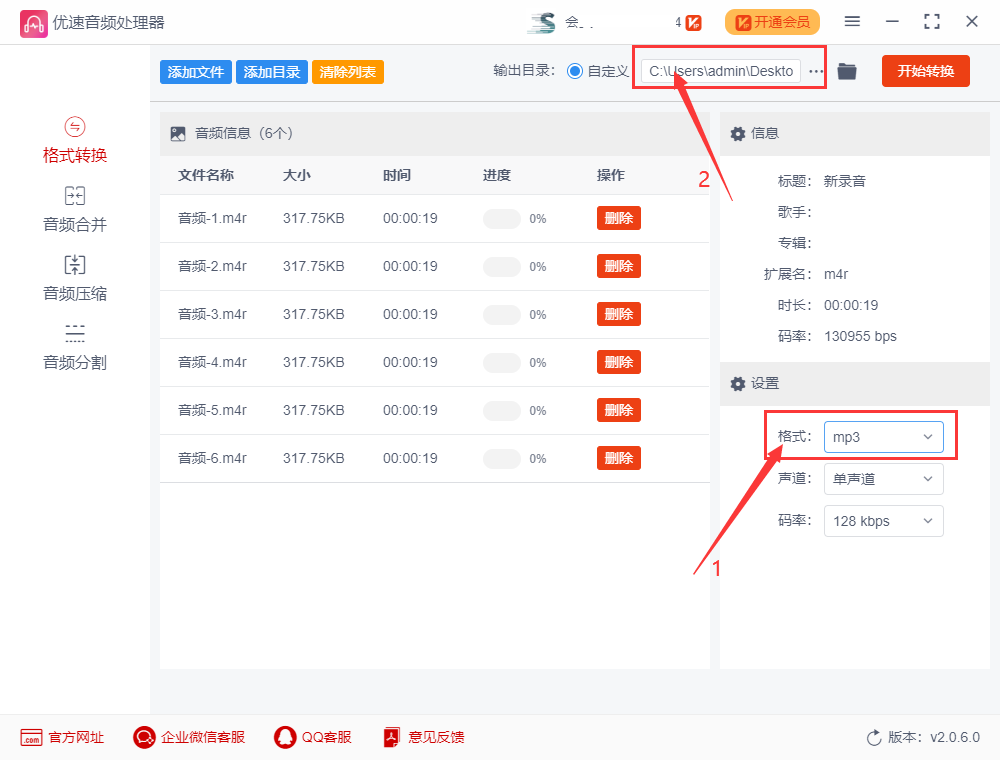Open the 音频分割 audio split icon
1000x760 pixels.
pos(75,333)
